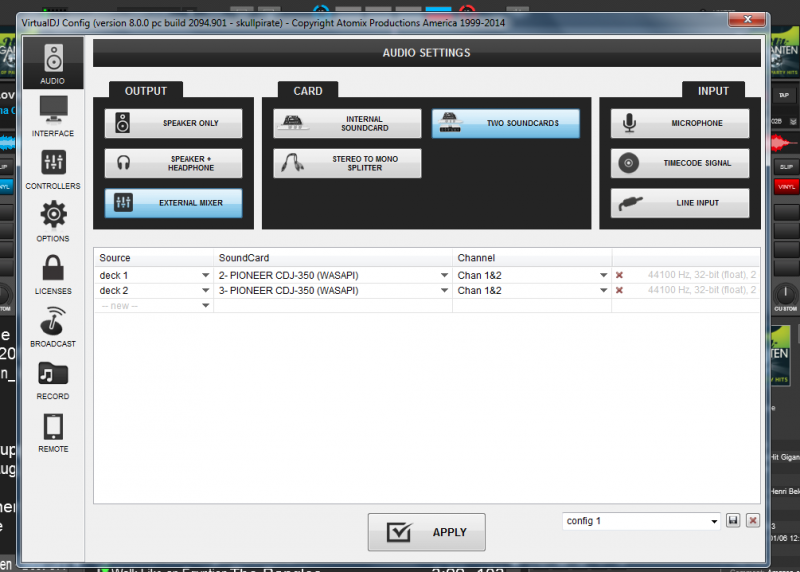This screenshot has height=572, width=800.
Task: Expand 3- PIONEER CDJ-350 soundcard dropdown
Action: click(x=444, y=291)
